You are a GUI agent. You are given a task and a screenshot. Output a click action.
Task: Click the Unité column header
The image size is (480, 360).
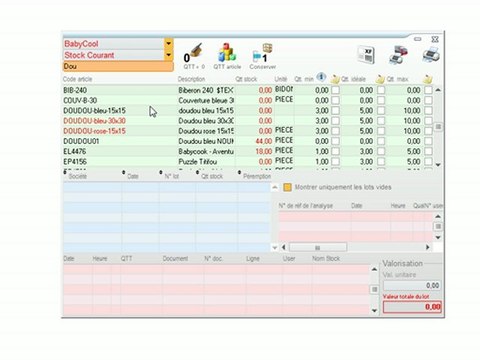pos(281,79)
